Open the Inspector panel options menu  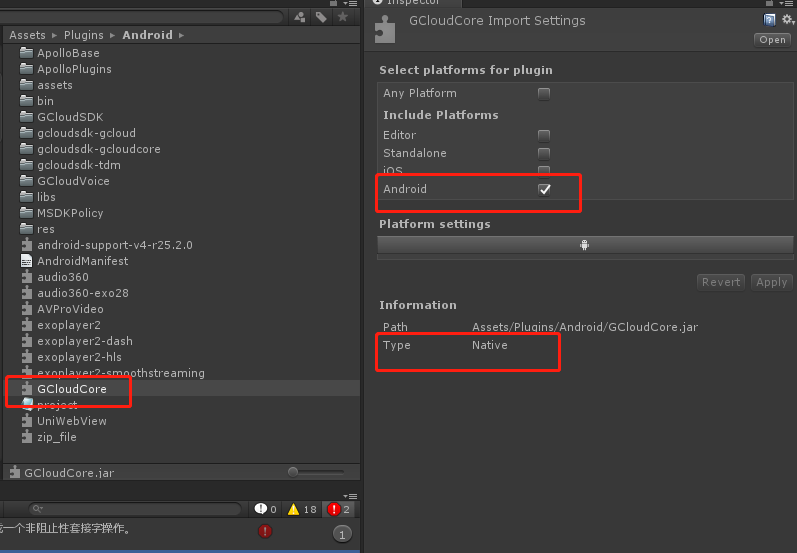tap(786, 3)
